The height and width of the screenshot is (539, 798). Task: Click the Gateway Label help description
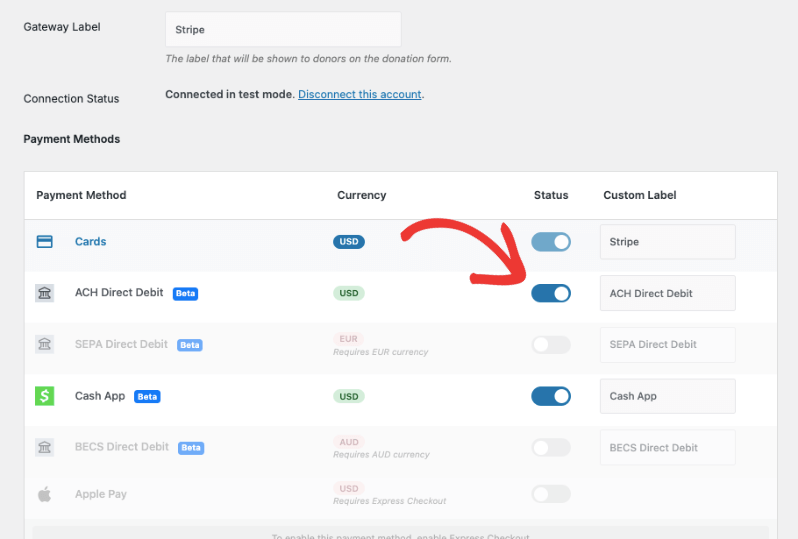[x=308, y=59]
